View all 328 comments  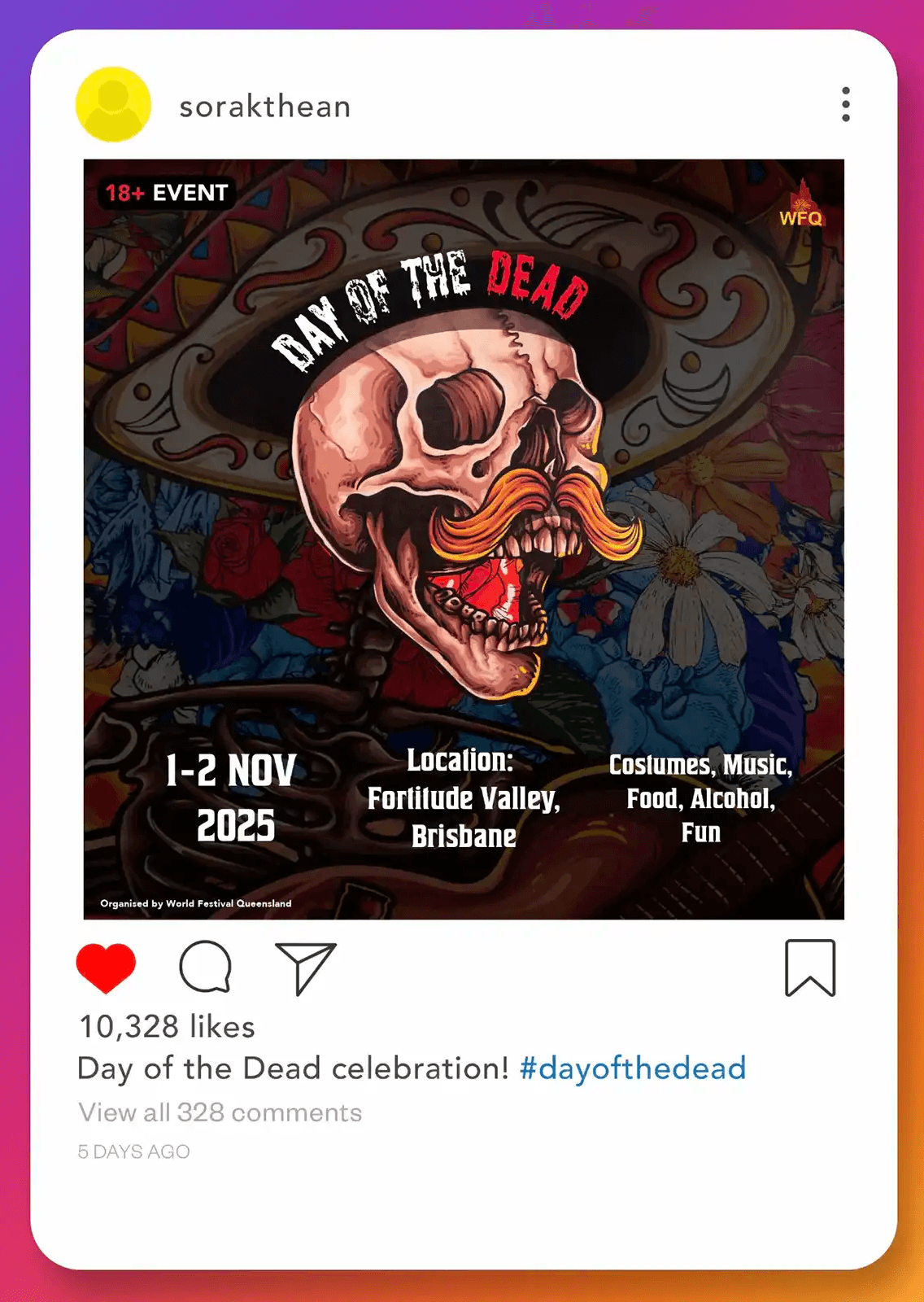point(220,1112)
